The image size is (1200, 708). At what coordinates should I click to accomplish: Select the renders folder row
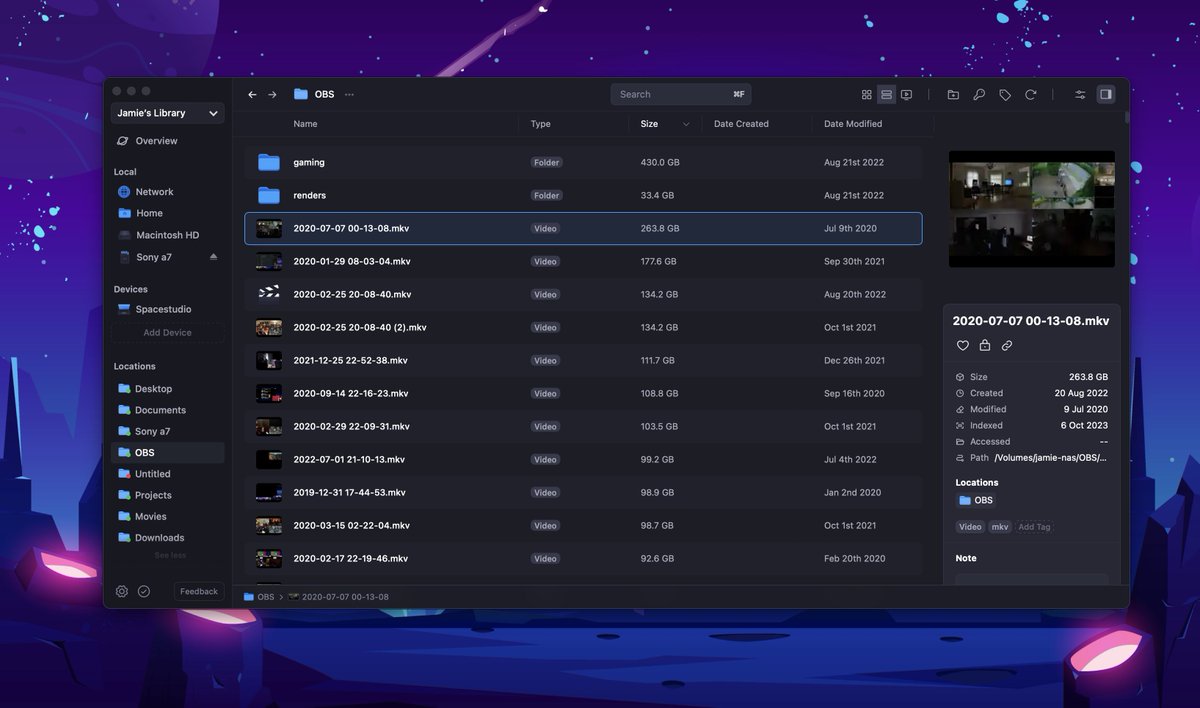click(583, 195)
